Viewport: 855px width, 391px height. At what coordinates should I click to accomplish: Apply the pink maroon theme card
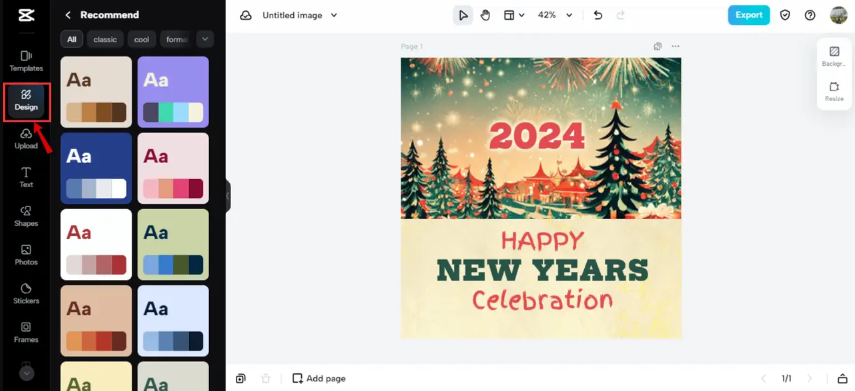[x=173, y=169]
